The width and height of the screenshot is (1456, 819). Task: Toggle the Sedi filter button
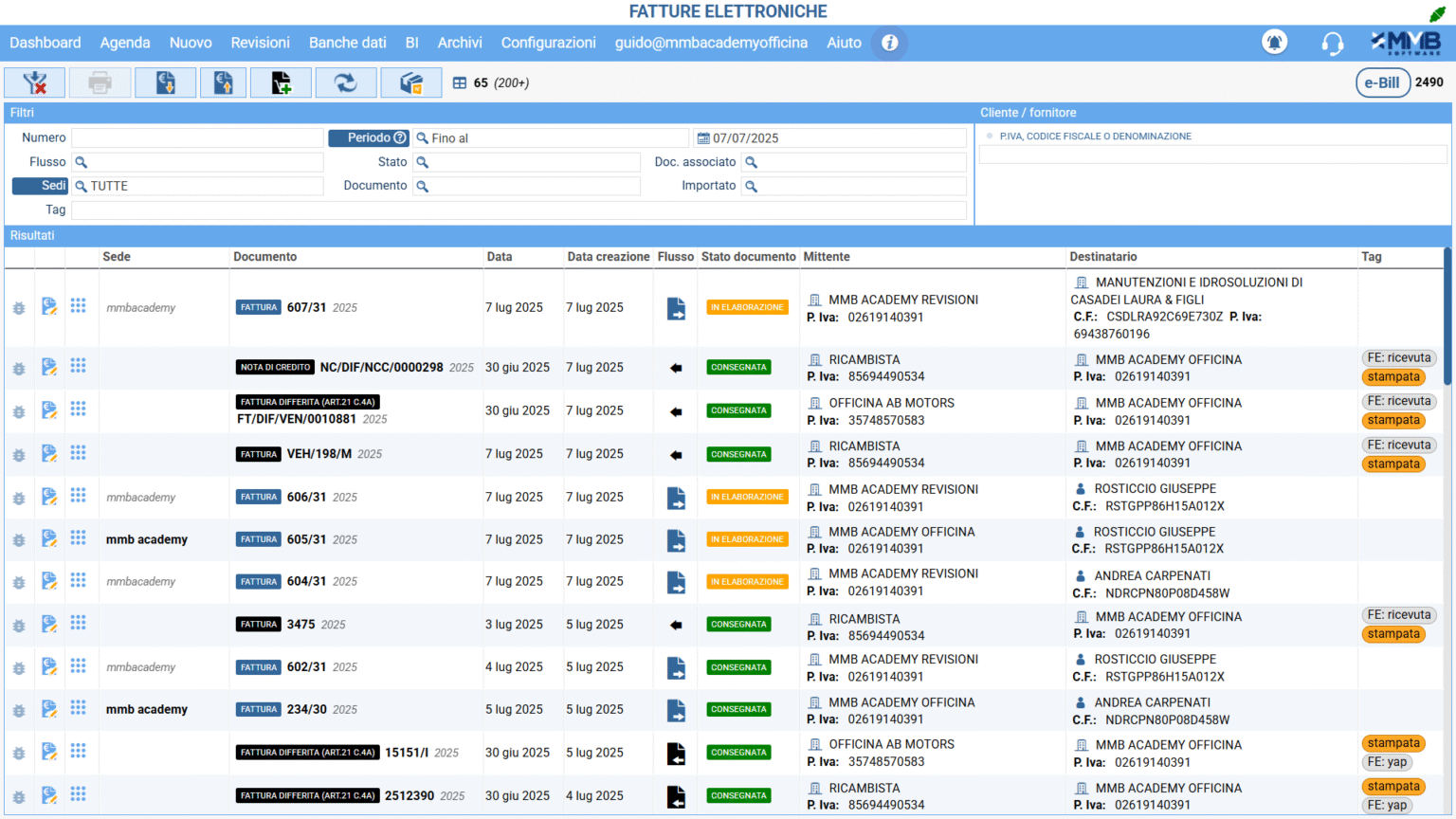(x=41, y=186)
